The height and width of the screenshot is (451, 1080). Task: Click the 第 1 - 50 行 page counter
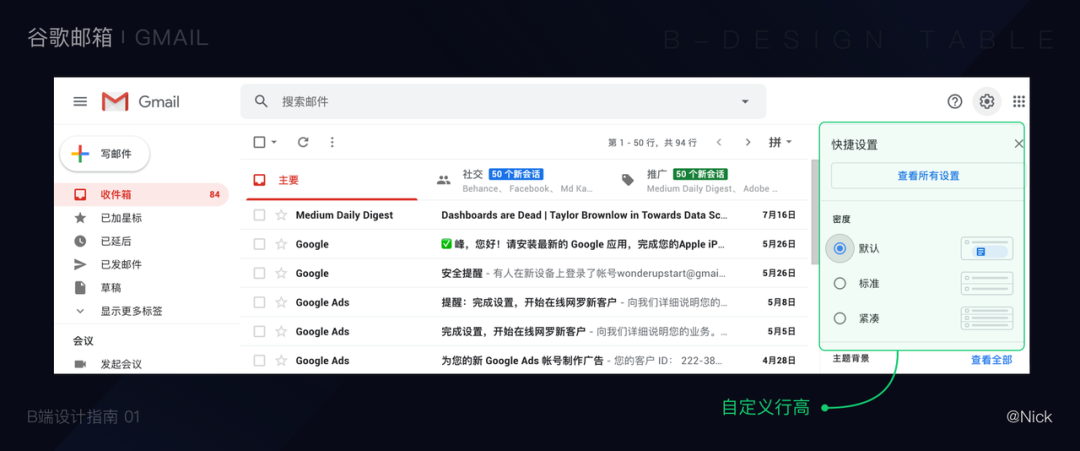[652, 143]
